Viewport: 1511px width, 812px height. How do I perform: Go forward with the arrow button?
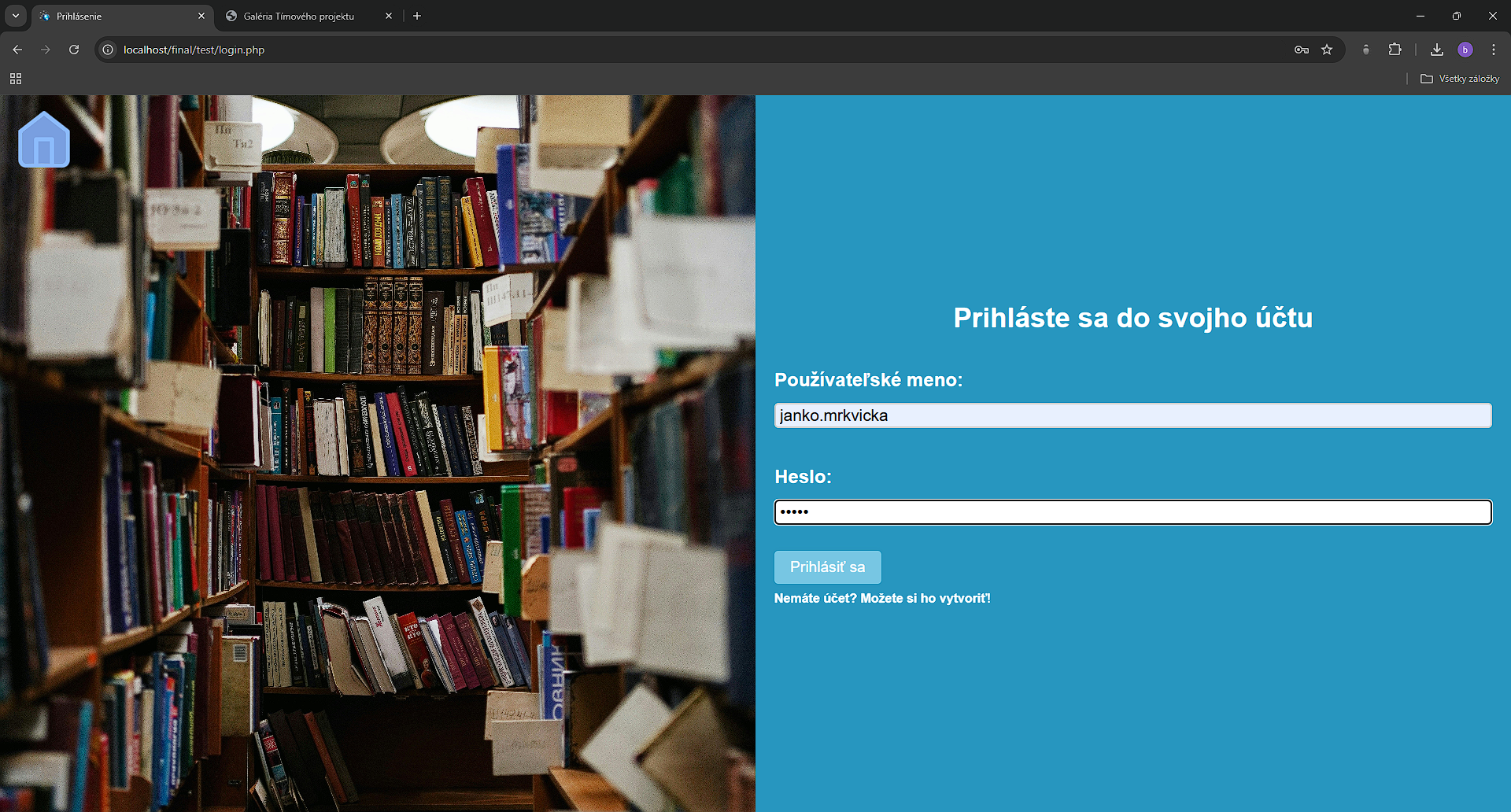[46, 50]
